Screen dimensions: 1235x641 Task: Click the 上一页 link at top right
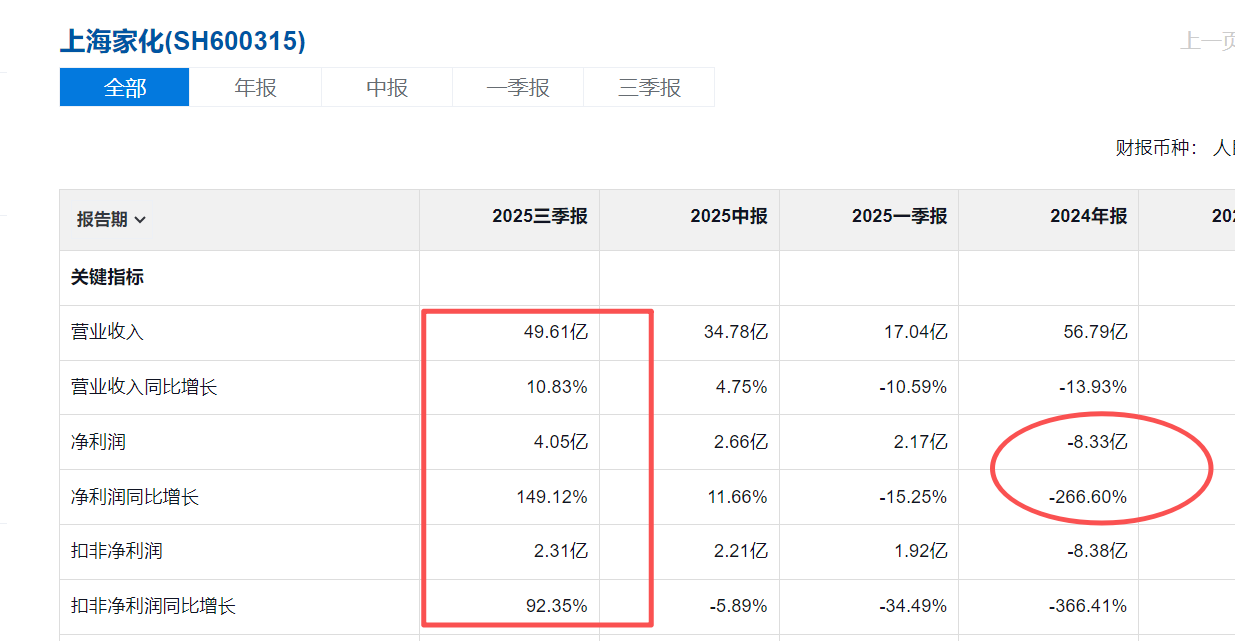[x=1206, y=41]
